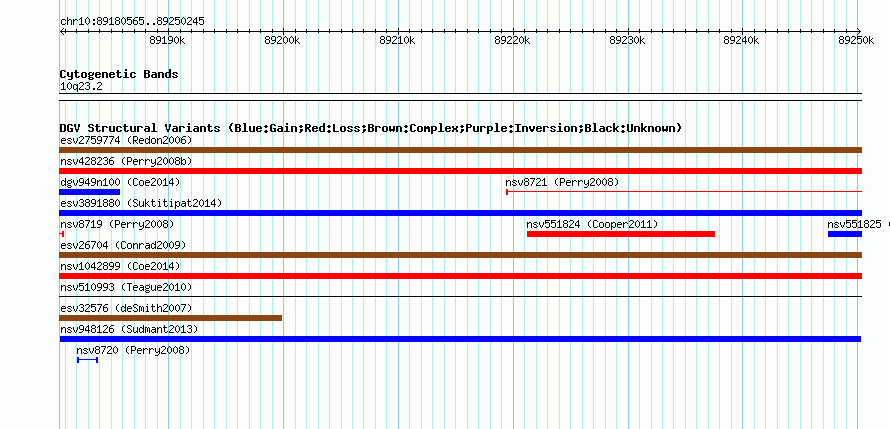Screen dimensions: 890x429
Task: Click the 89250k ruler tick label
Action: click(x=857, y=40)
